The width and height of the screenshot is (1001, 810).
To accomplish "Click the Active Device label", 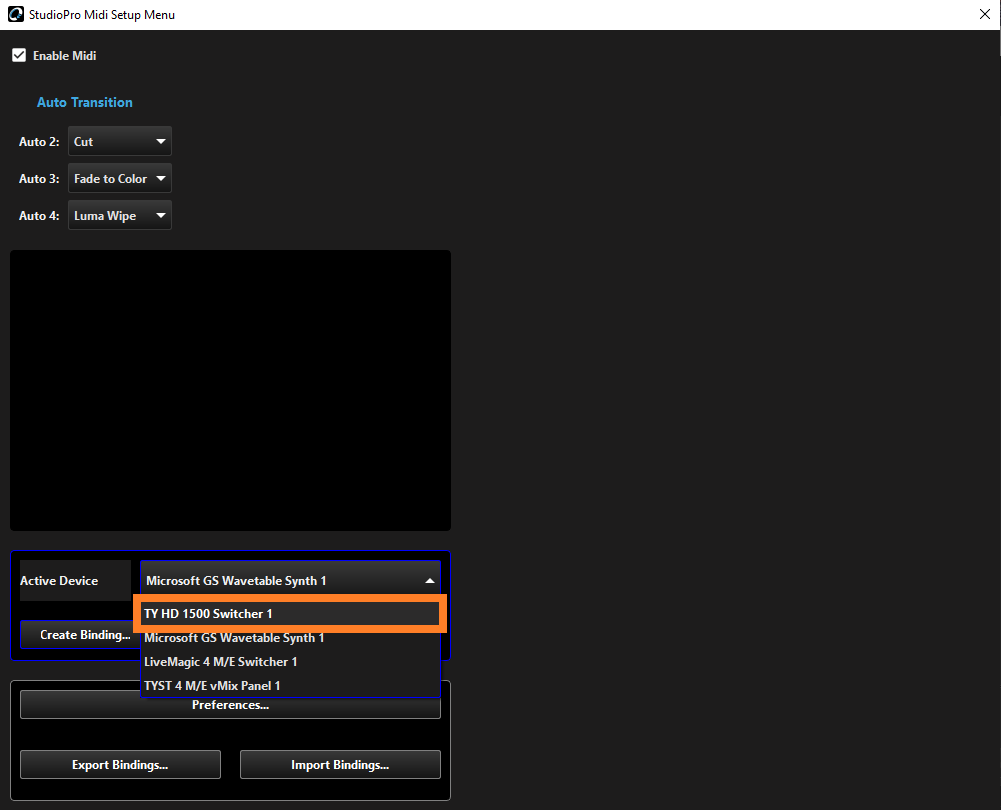I will click(x=59, y=581).
